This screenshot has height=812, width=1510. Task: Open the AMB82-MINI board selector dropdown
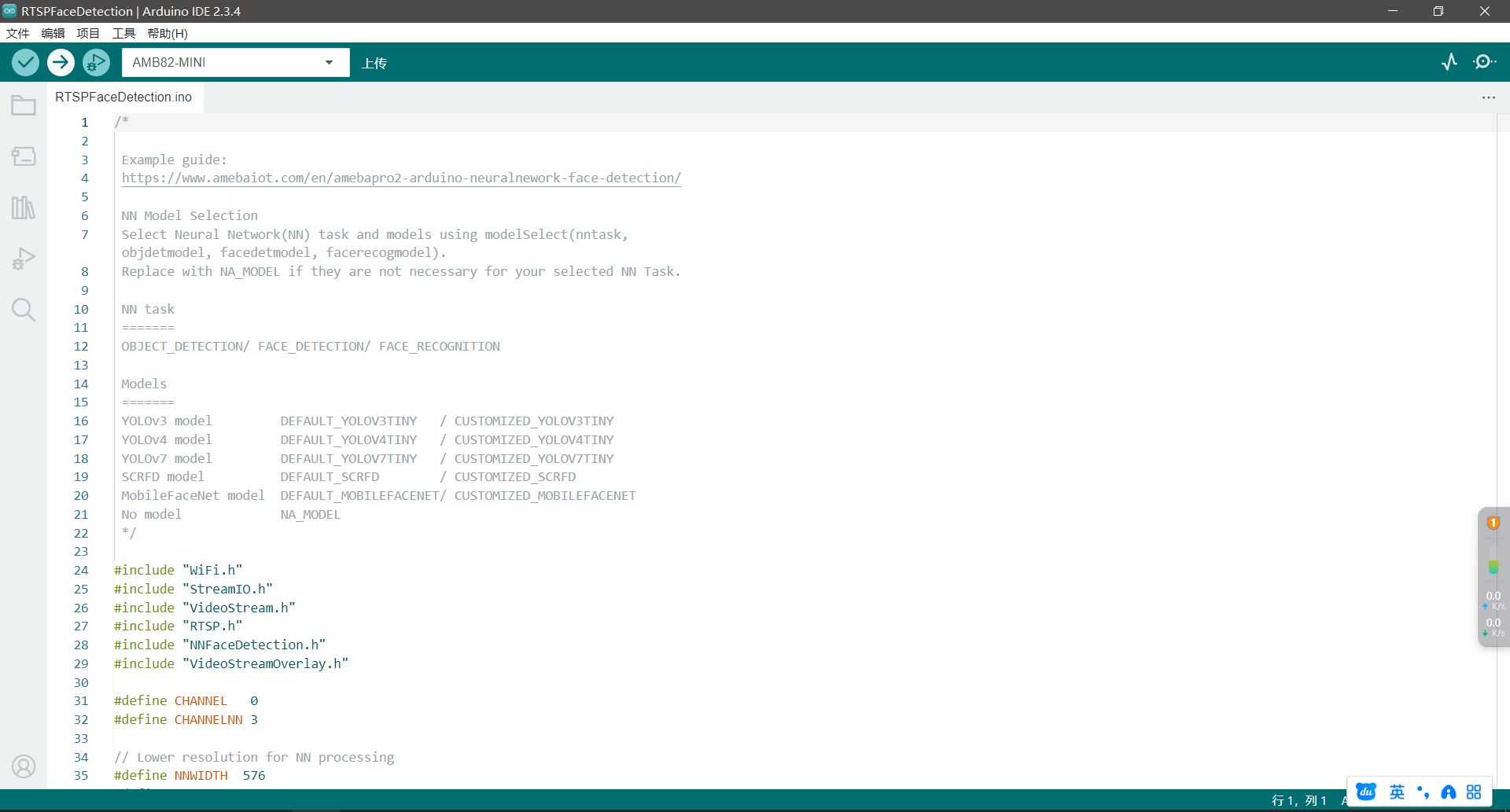pos(235,62)
